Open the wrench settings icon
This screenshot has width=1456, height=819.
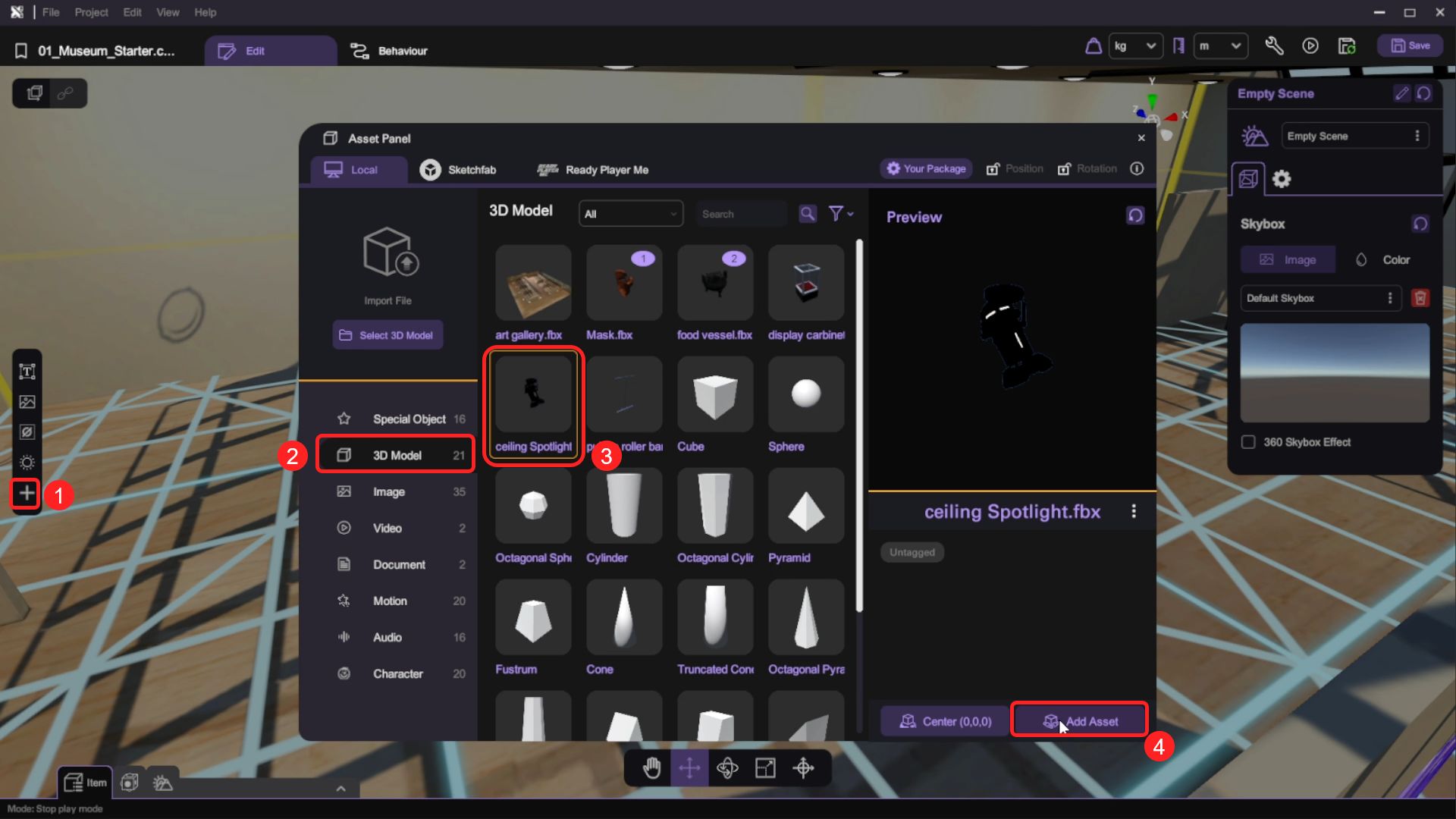point(1274,46)
